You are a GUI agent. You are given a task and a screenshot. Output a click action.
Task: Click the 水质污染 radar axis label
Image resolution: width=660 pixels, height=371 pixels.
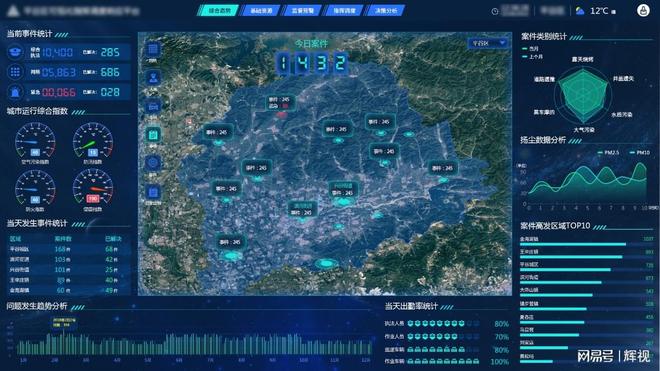coord(622,115)
